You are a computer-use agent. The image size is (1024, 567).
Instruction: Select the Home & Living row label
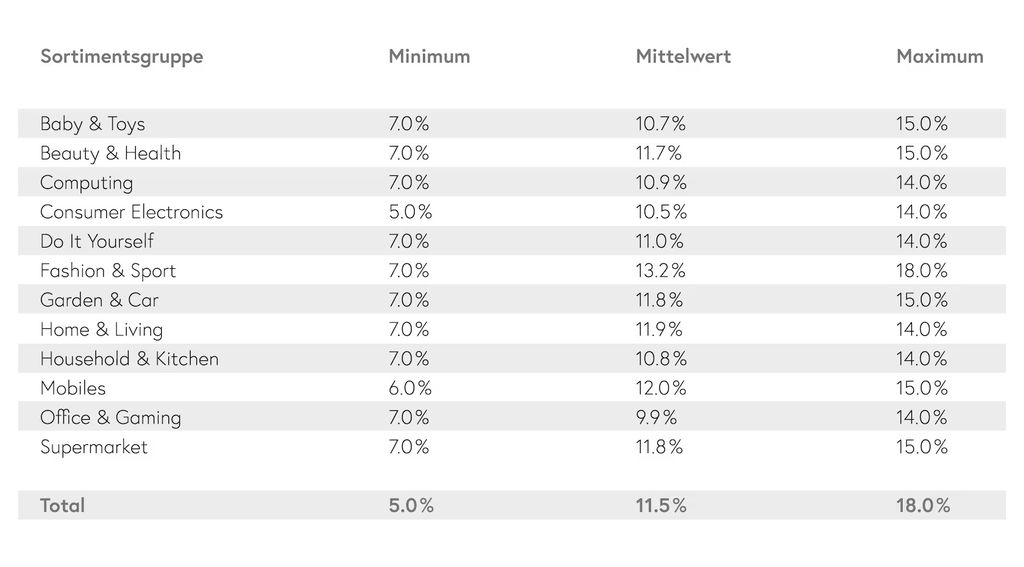[101, 329]
